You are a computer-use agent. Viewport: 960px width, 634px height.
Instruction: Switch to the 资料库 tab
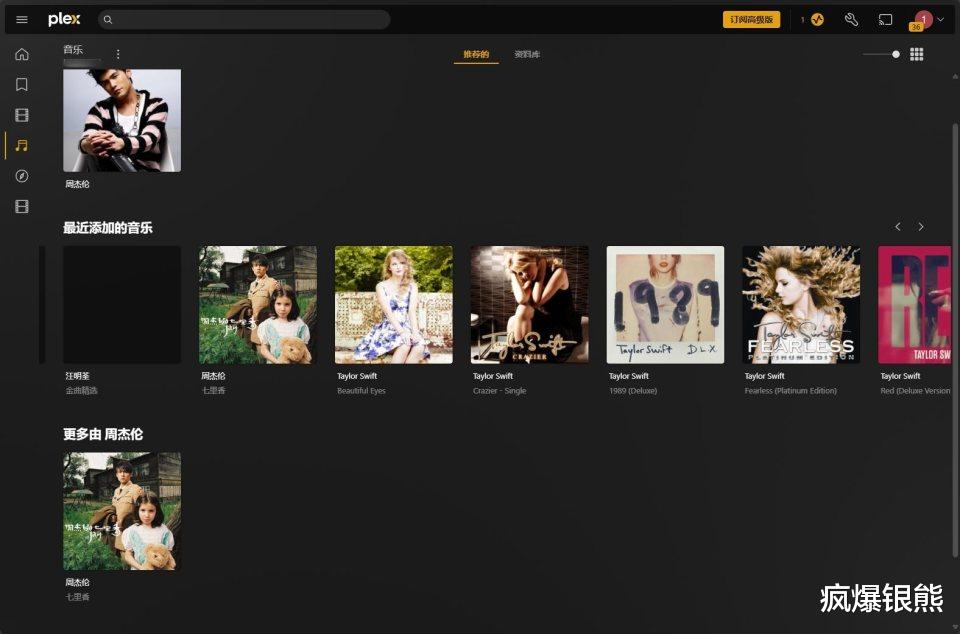tap(527, 54)
